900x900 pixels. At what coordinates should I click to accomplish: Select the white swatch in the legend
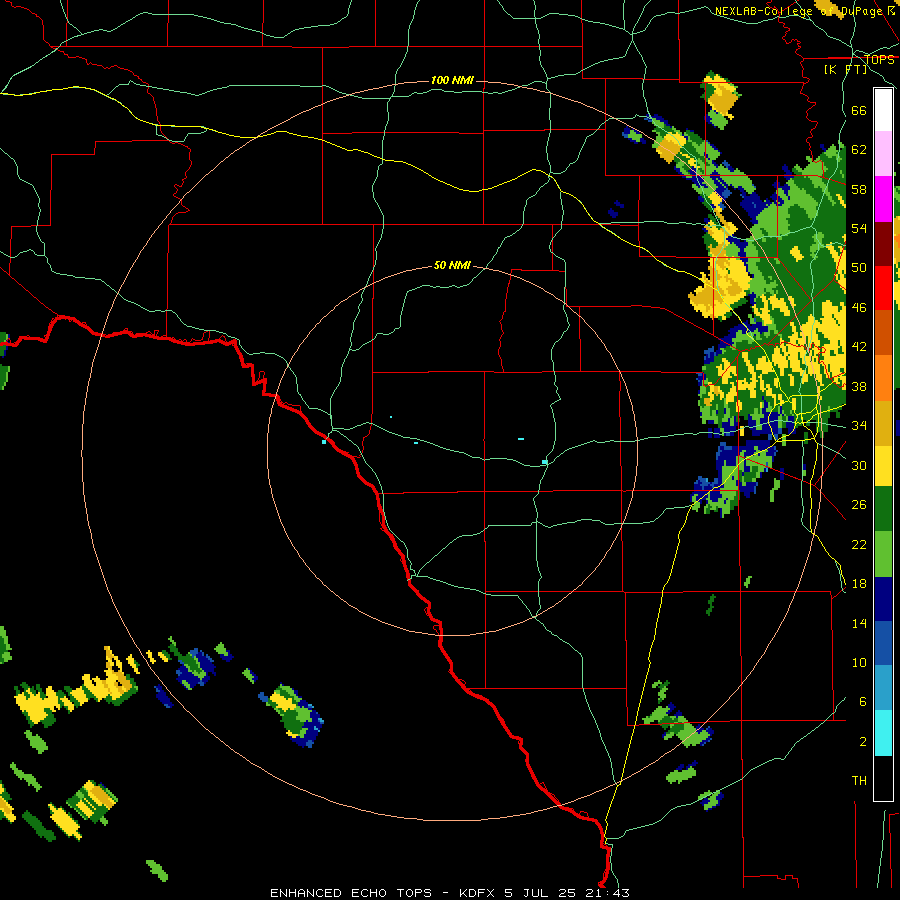[x=883, y=110]
